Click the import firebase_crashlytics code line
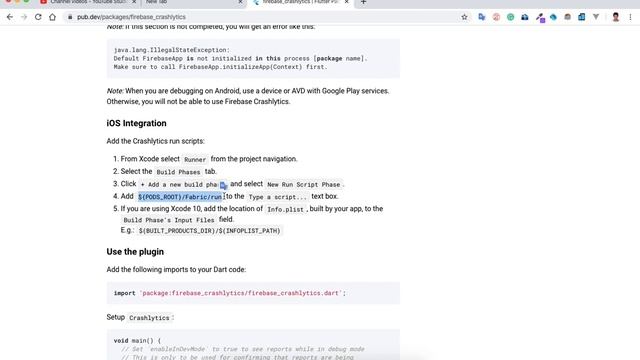Image resolution: width=640 pixels, height=360 pixels. click(230, 293)
